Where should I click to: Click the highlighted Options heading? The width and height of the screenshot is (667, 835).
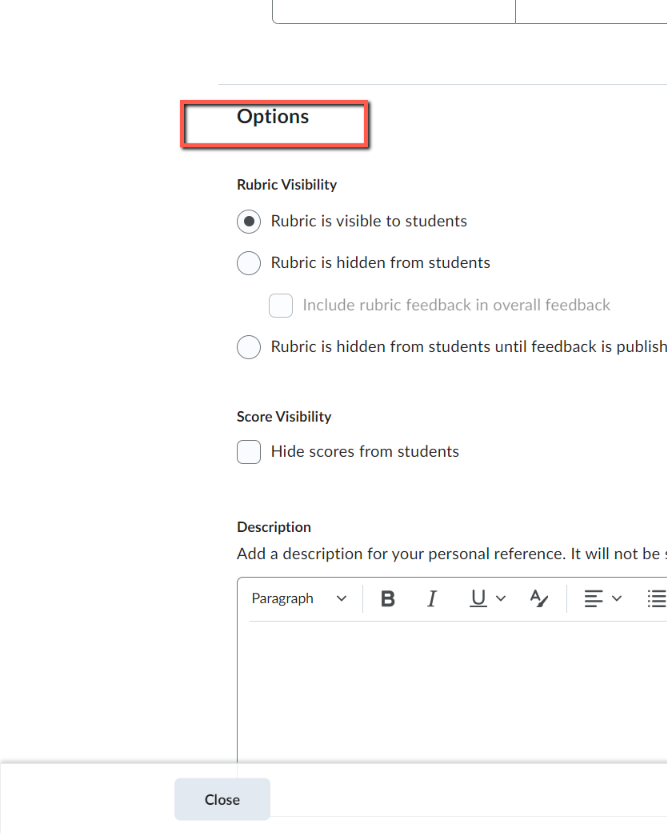coord(274,117)
